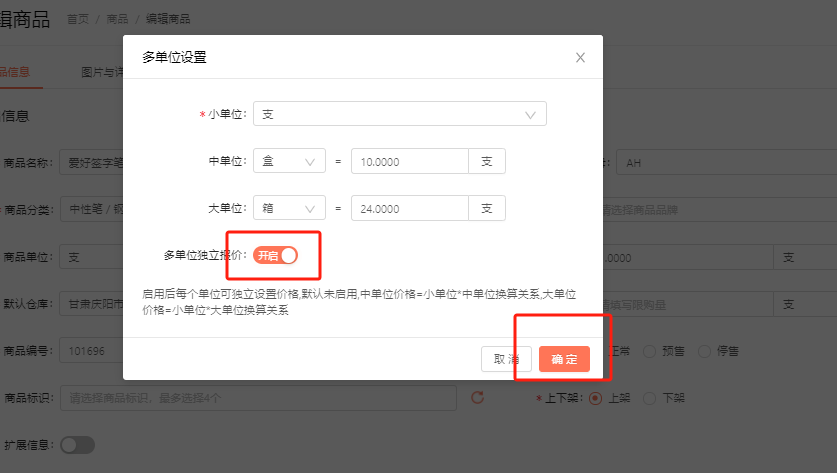
Task: Toggle the 扩展信息 switch
Action: point(77,445)
